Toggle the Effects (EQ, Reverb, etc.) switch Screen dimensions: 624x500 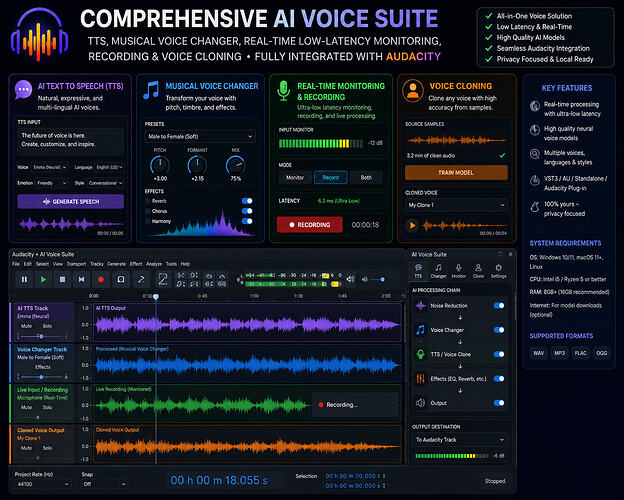click(499, 379)
